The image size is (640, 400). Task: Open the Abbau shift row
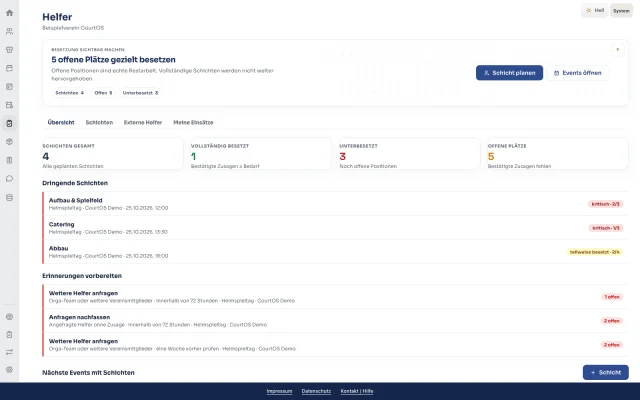tap(335, 252)
